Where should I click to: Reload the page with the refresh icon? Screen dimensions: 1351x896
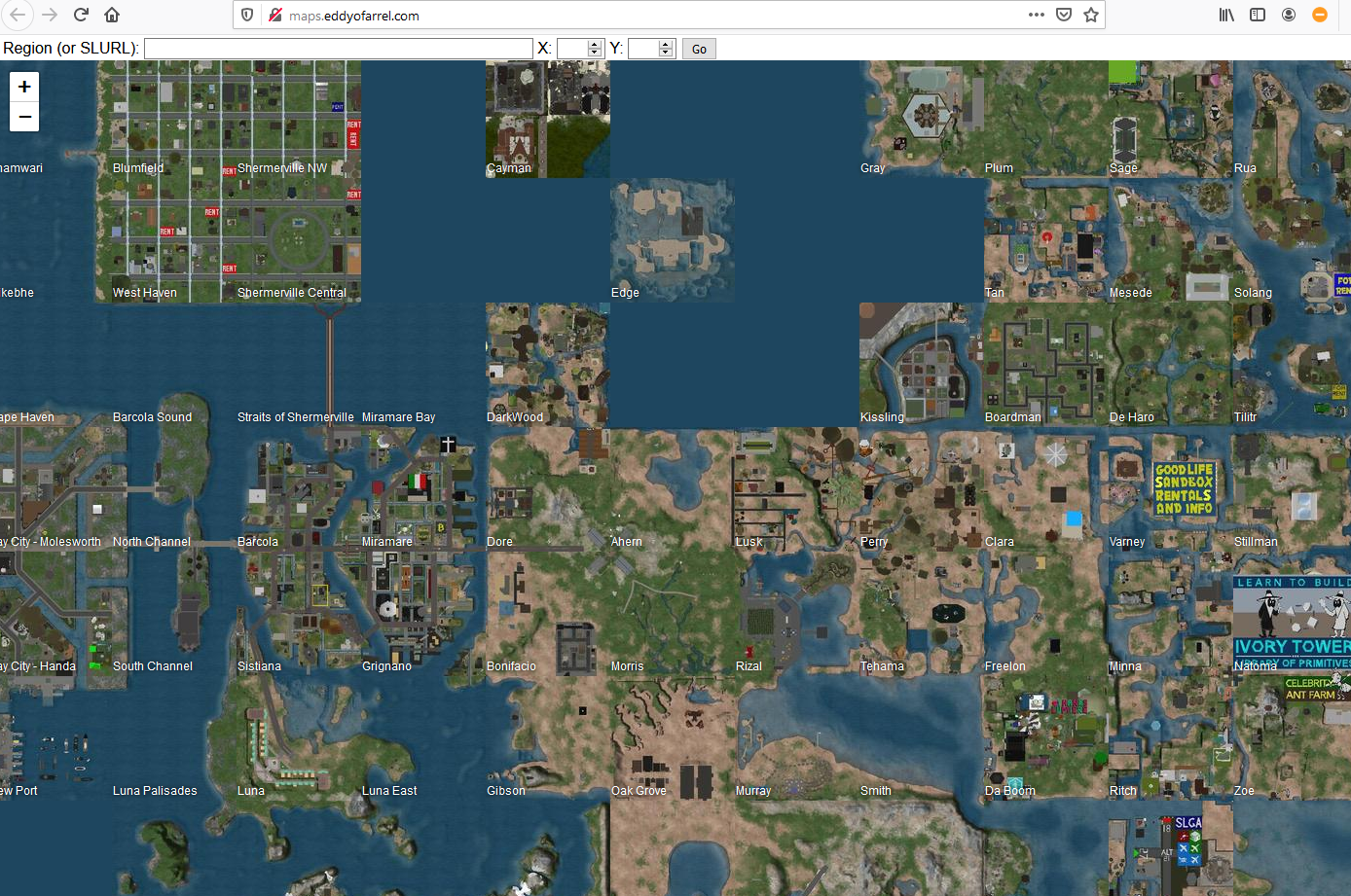click(x=81, y=15)
